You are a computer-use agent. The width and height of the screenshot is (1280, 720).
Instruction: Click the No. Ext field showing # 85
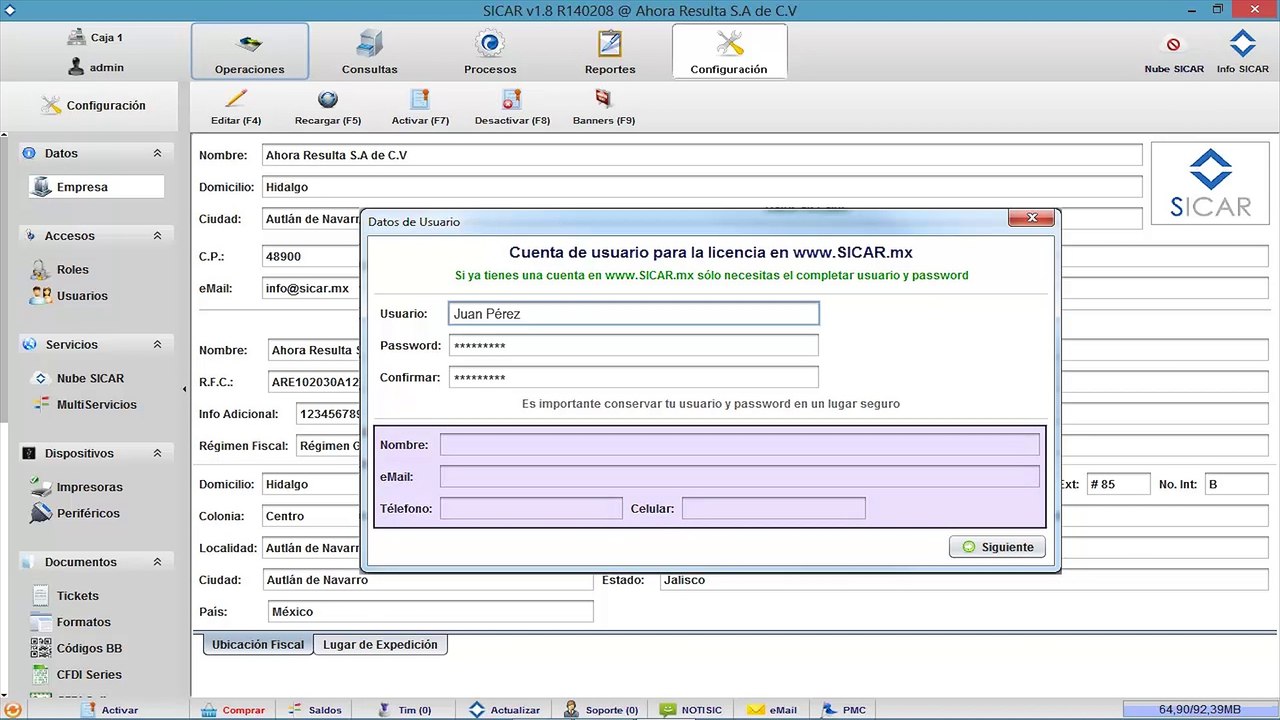pos(1117,484)
